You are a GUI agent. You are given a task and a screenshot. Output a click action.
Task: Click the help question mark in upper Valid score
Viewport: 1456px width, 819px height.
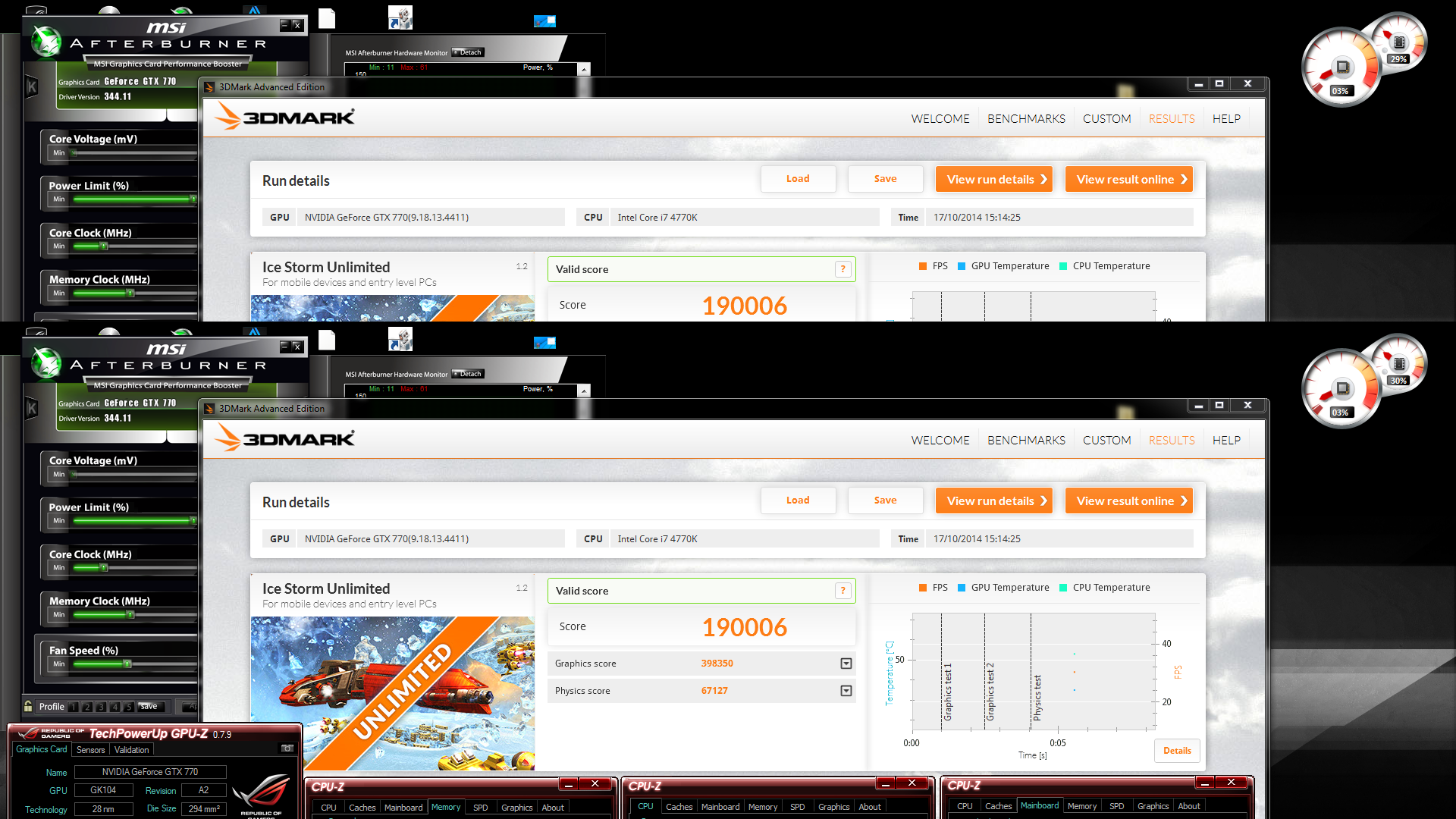(843, 269)
